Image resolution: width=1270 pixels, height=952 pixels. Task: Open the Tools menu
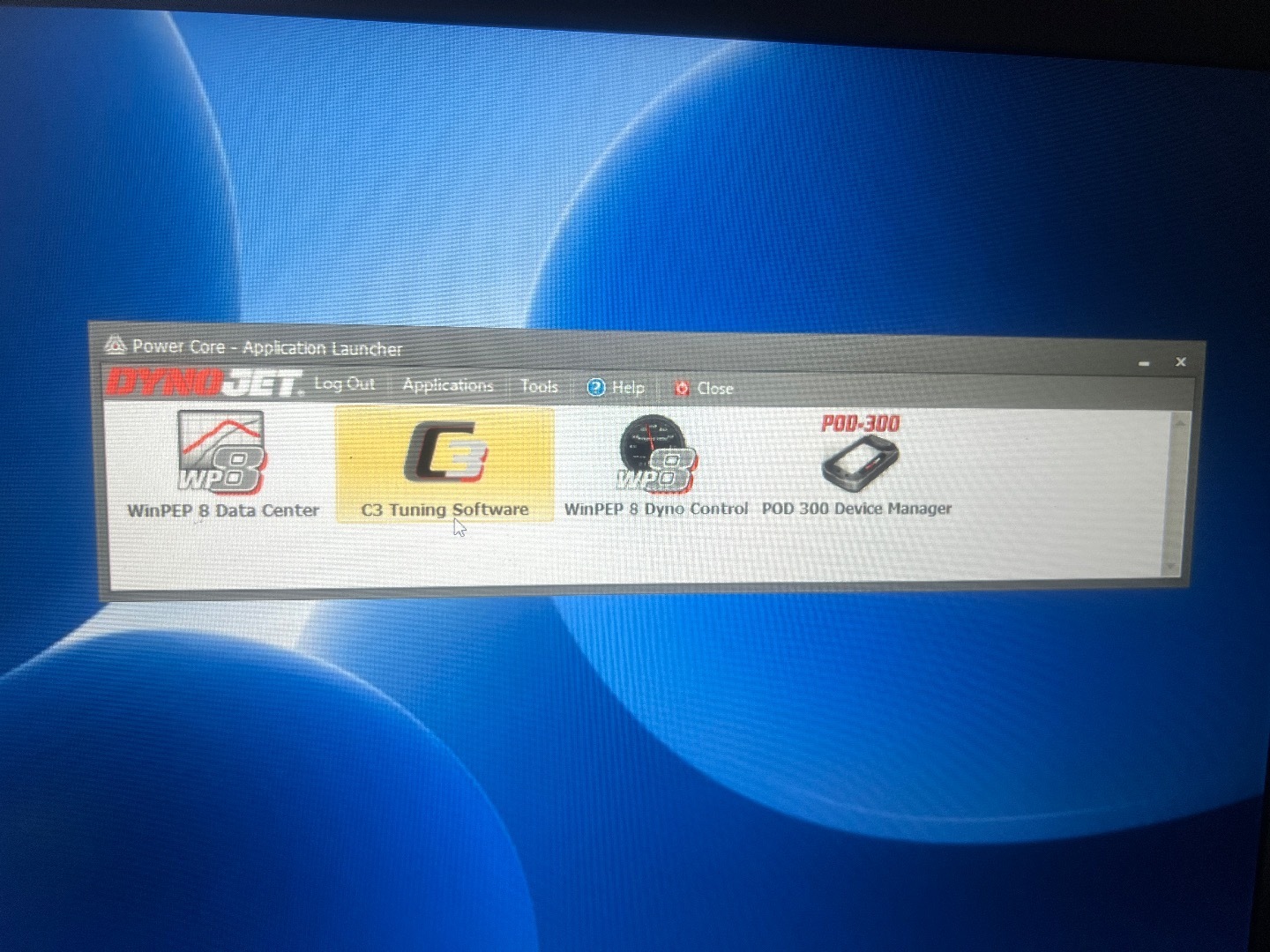point(539,386)
